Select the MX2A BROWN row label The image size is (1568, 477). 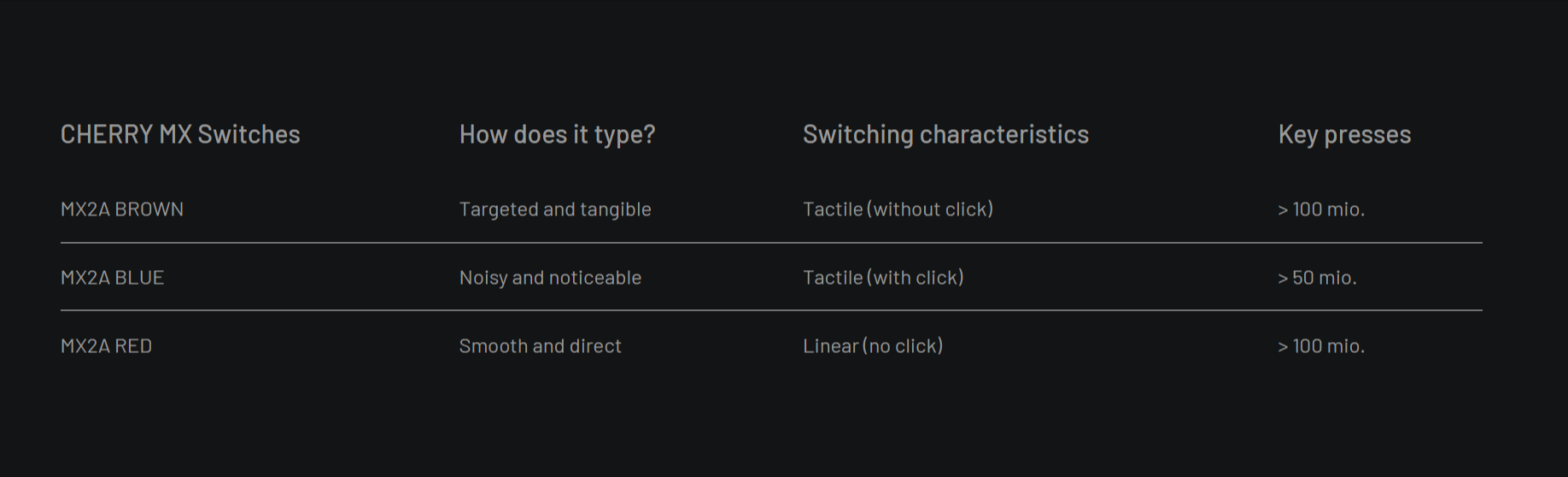(122, 209)
